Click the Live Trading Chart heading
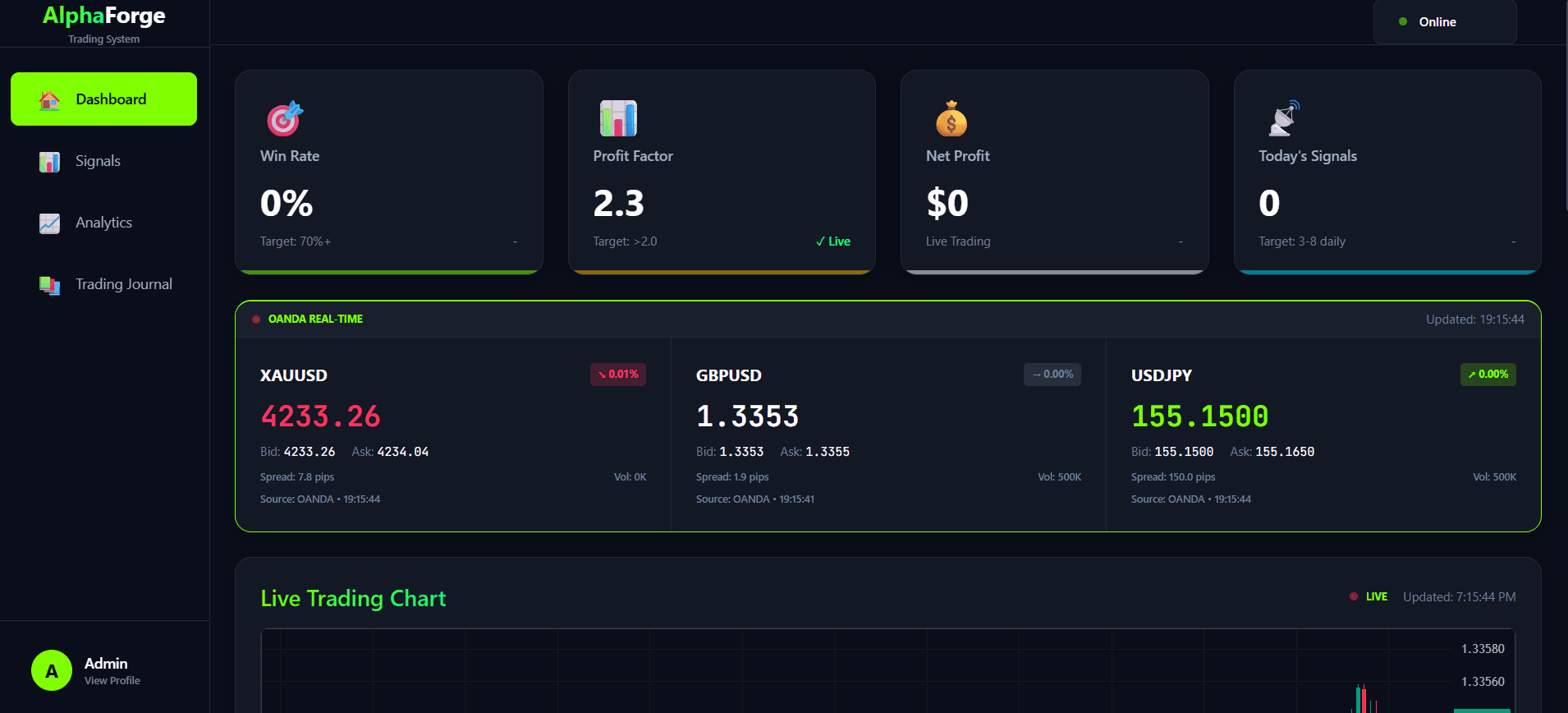Screen dimensions: 1568x713 coord(353,598)
